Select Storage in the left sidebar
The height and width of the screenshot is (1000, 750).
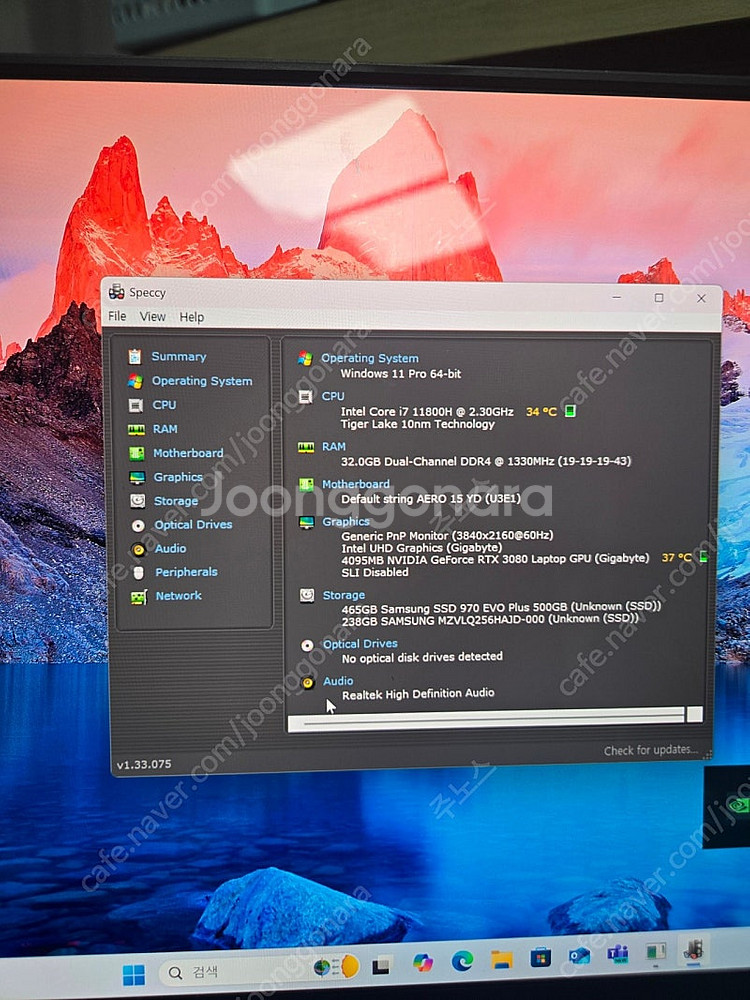click(x=175, y=501)
